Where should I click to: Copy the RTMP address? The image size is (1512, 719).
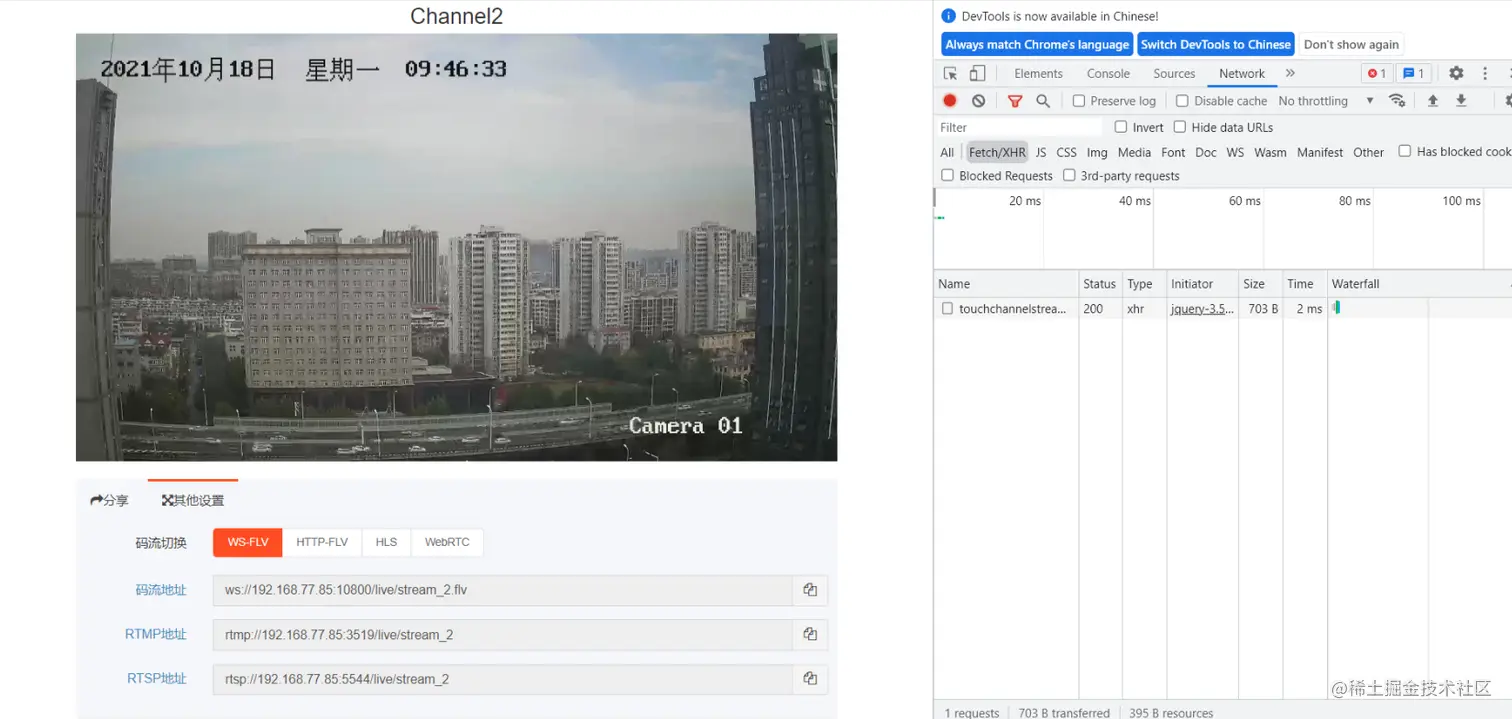pos(810,634)
